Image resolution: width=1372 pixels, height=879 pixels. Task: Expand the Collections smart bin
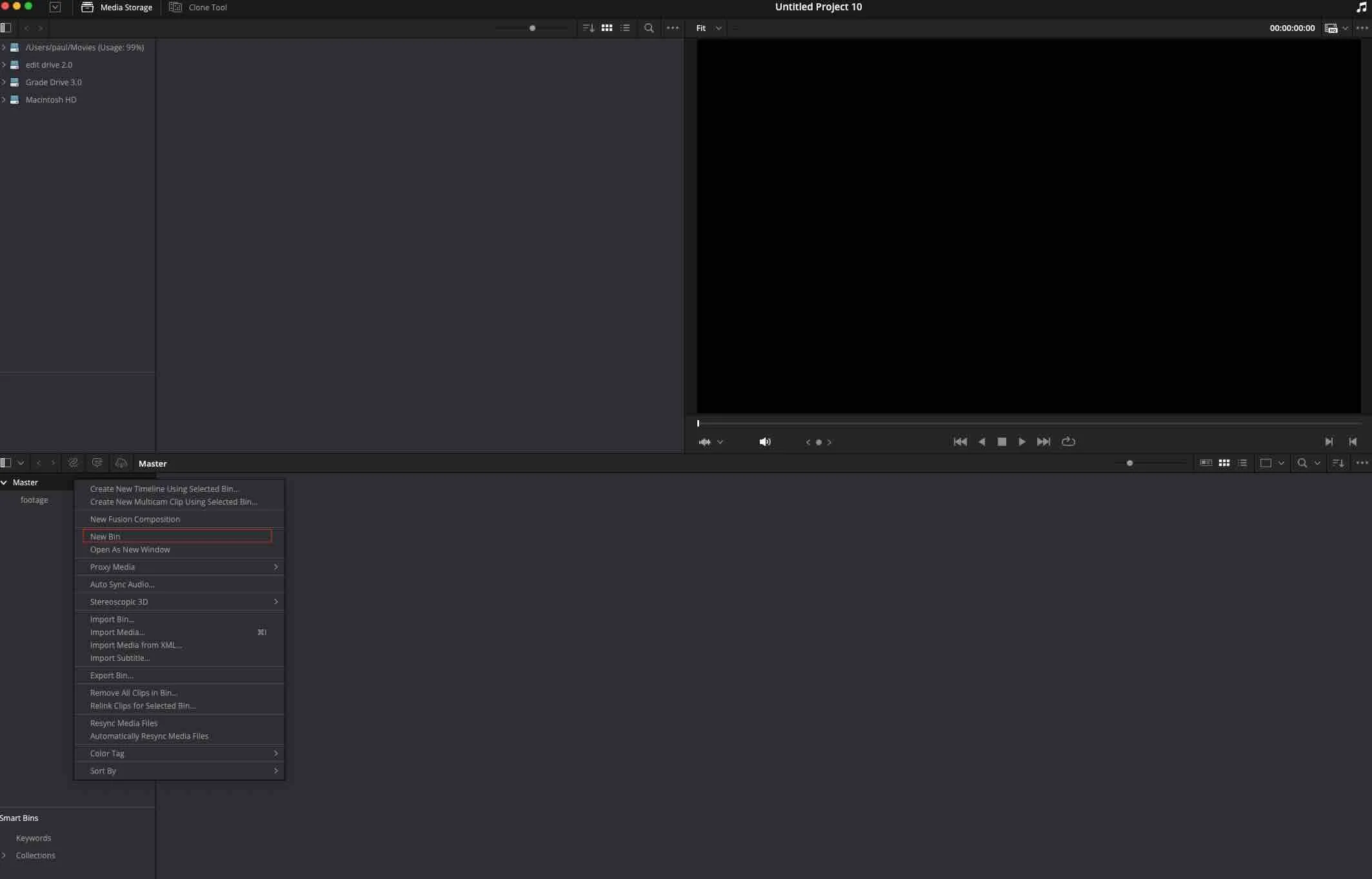pyautogui.click(x=4, y=855)
